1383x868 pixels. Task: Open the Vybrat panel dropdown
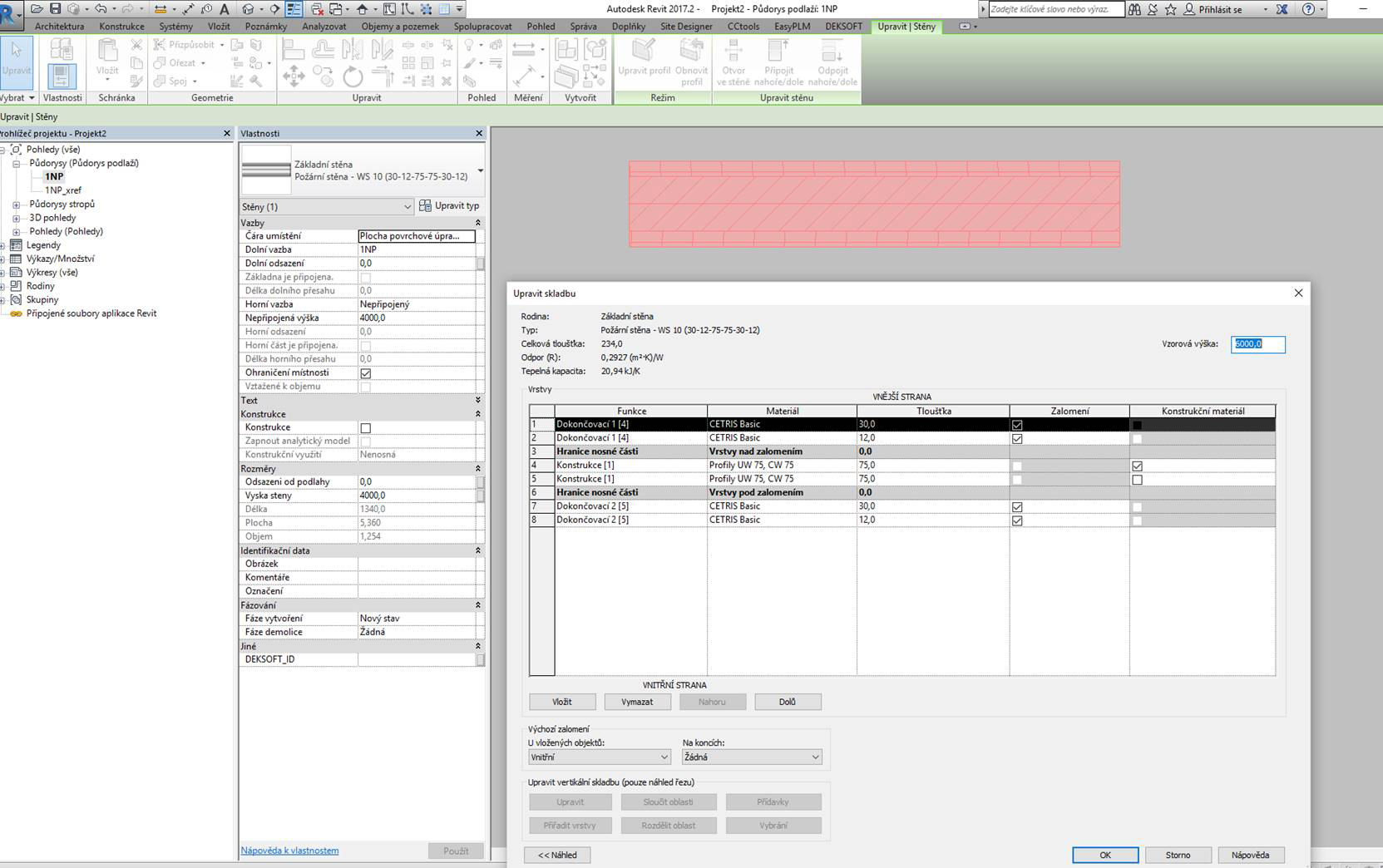(17, 97)
